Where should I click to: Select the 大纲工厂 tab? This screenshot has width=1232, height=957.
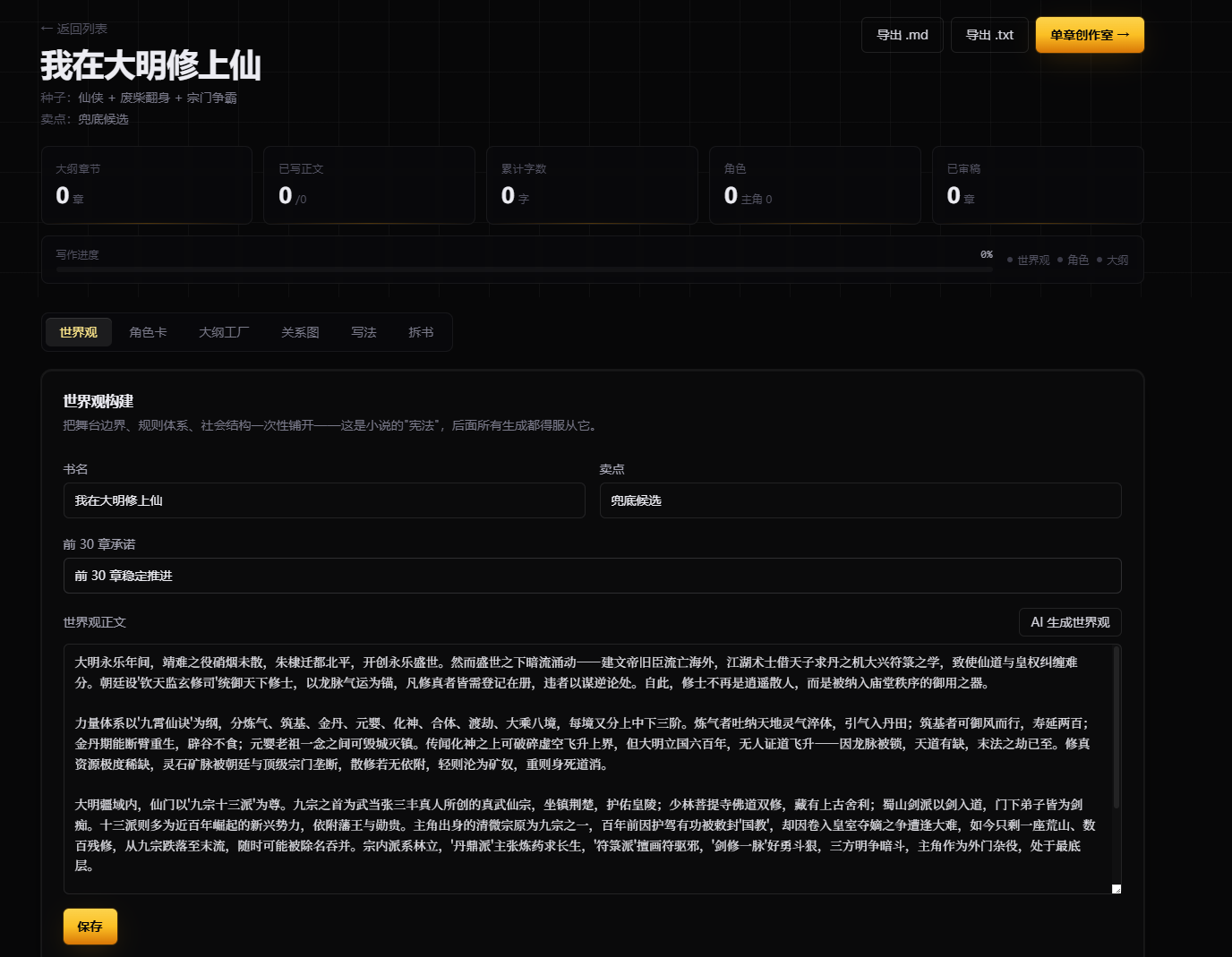pyautogui.click(x=224, y=332)
